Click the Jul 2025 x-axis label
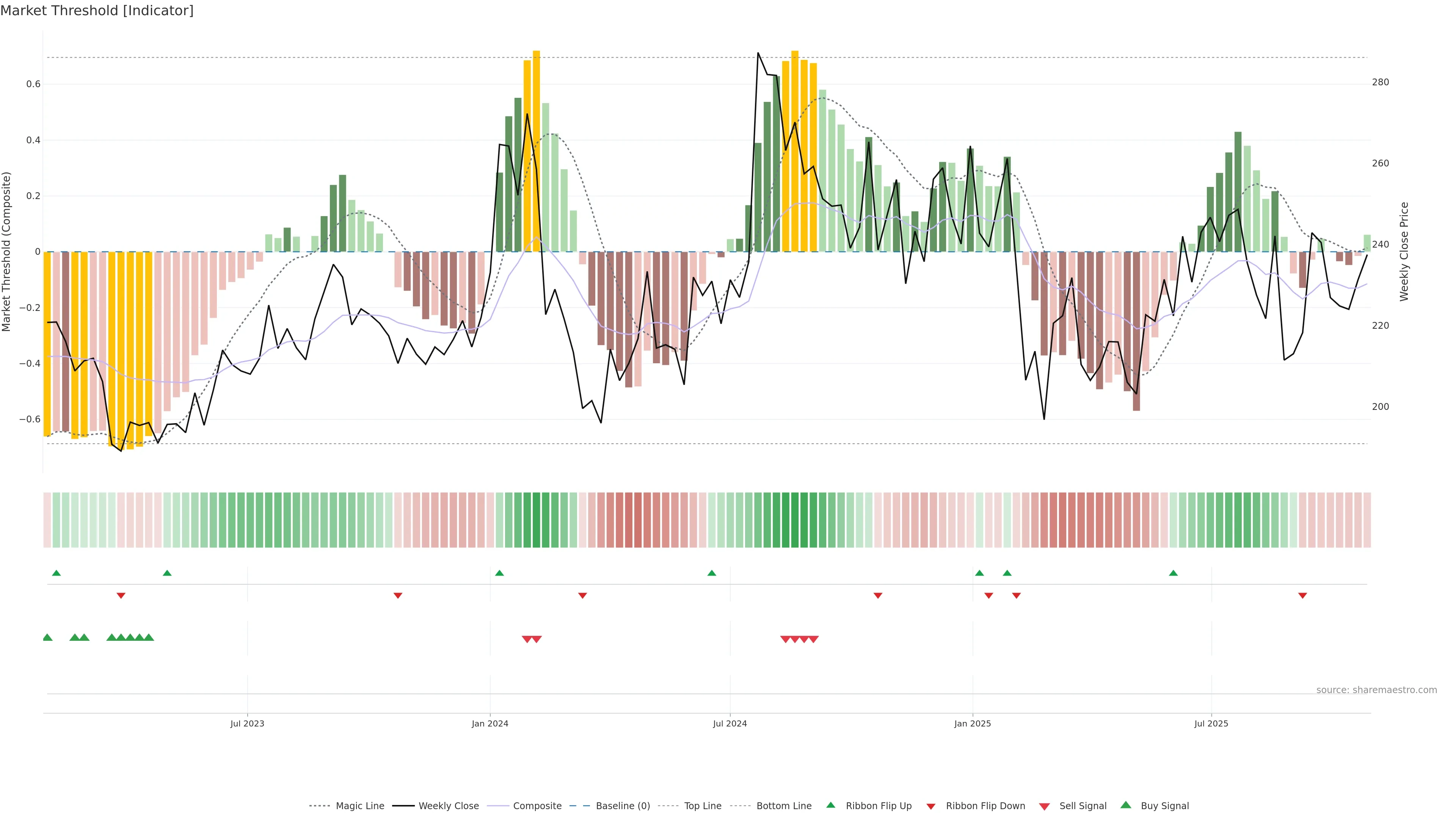Screen dimensions: 1456x819 point(1211,723)
